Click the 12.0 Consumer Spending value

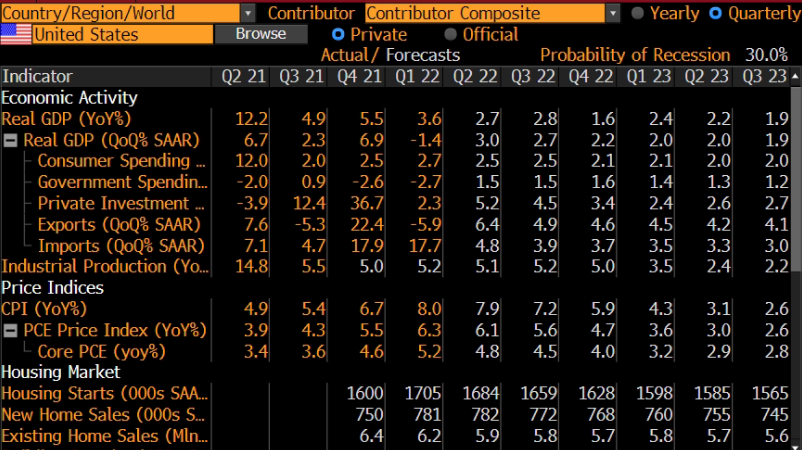(251, 161)
